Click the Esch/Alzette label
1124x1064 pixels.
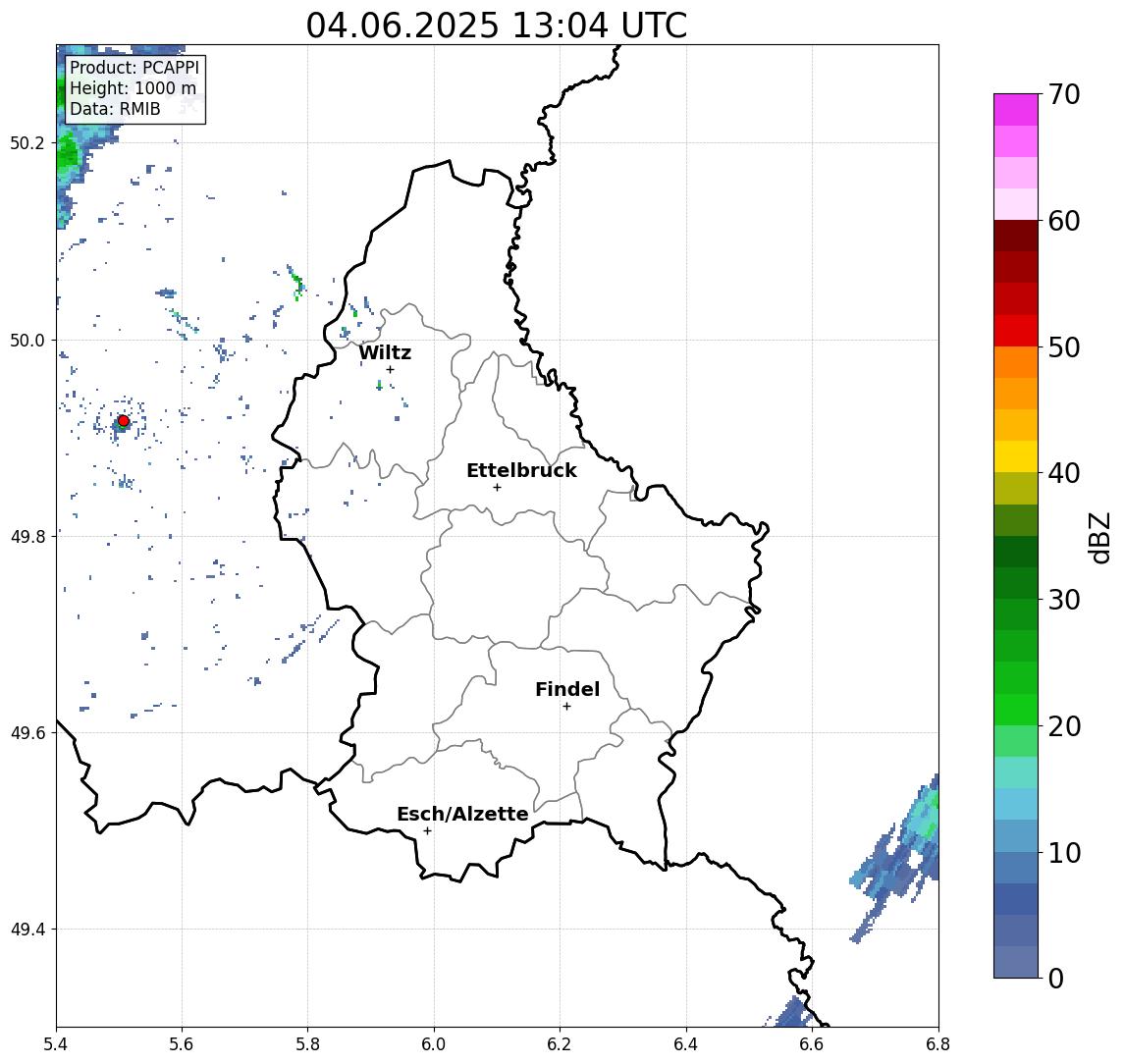462,814
